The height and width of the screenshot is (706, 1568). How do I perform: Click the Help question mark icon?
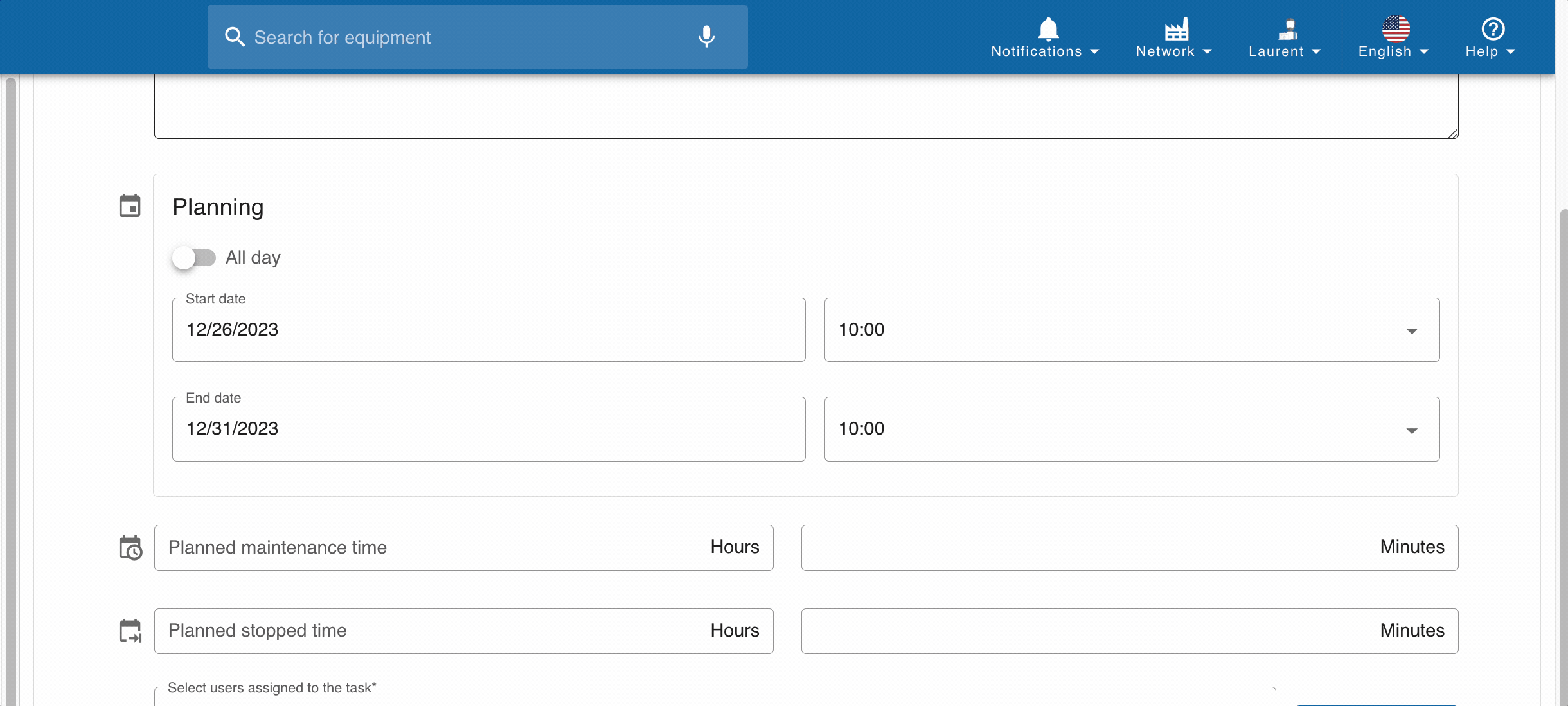(x=1493, y=28)
